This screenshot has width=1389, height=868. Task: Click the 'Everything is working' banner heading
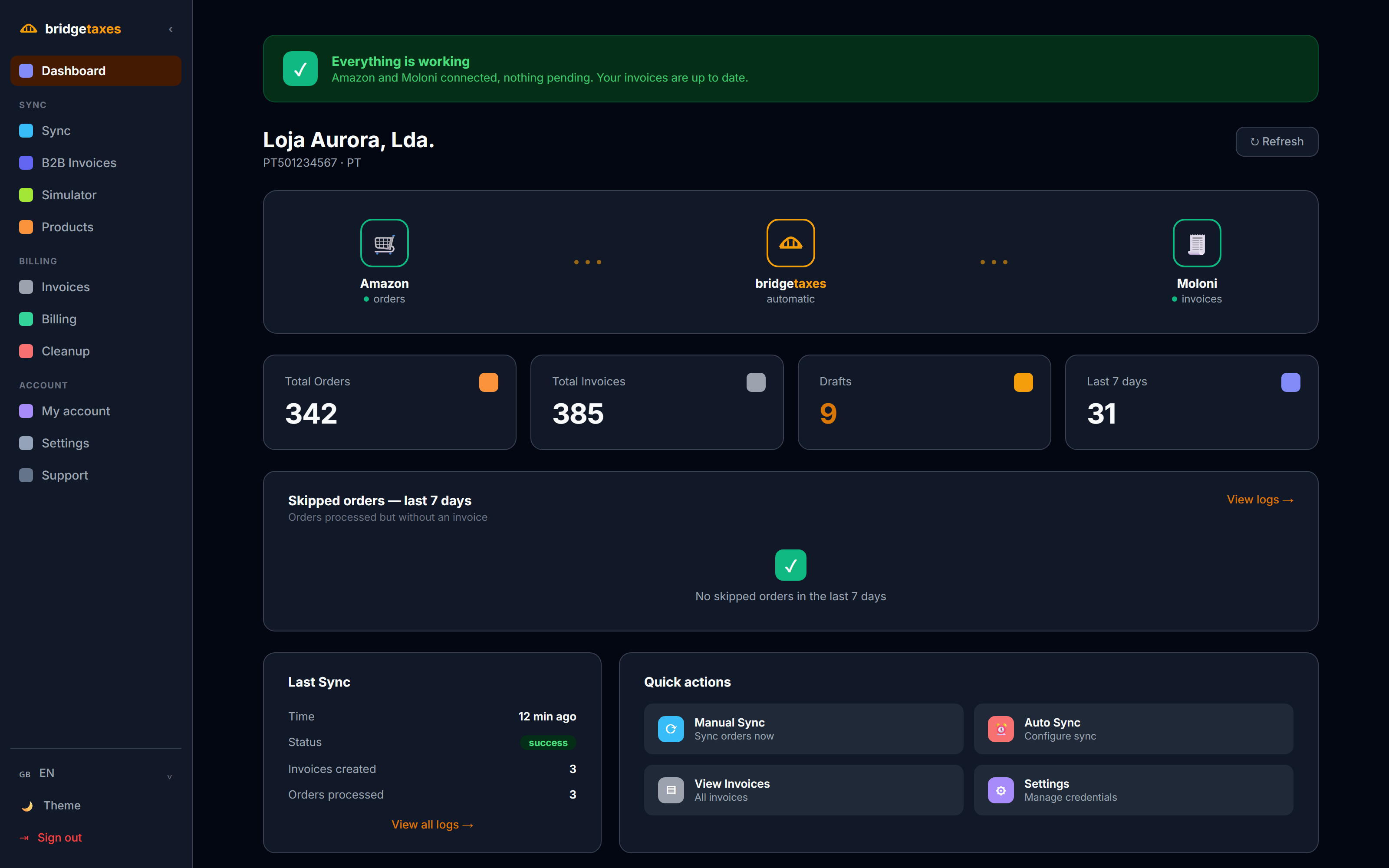(401, 62)
